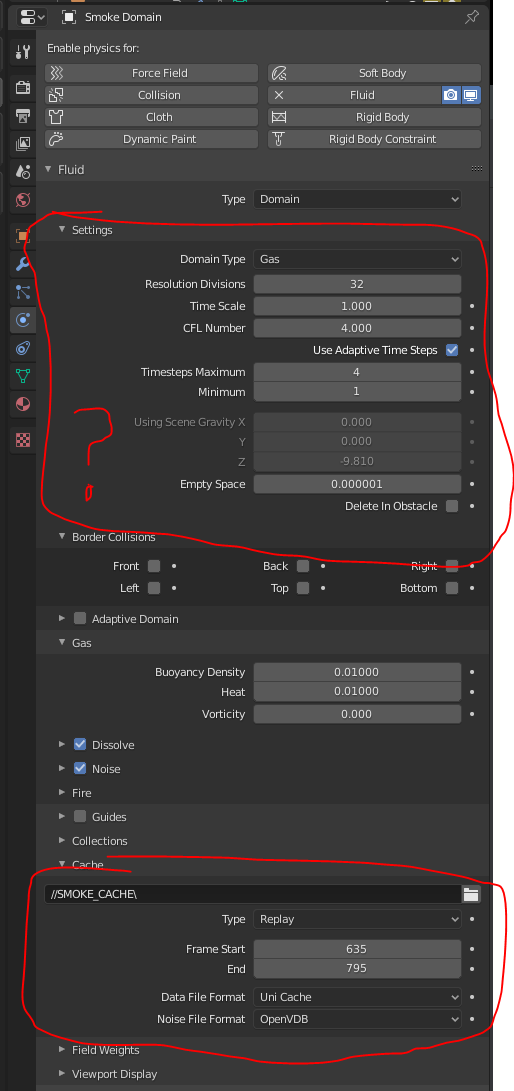Open the Render properties tab icon
Image resolution: width=514 pixels, height=1091 pixels.
(x=23, y=87)
